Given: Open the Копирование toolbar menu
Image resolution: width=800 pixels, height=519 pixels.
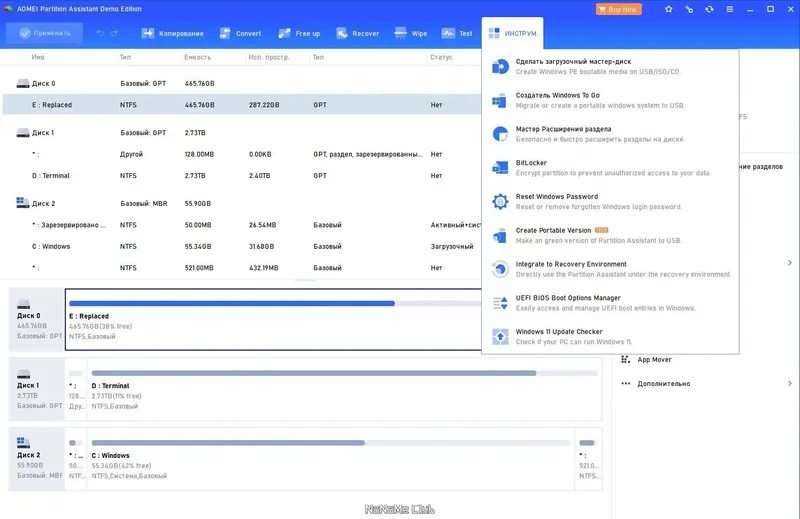Looking at the screenshot, I should 172,33.
